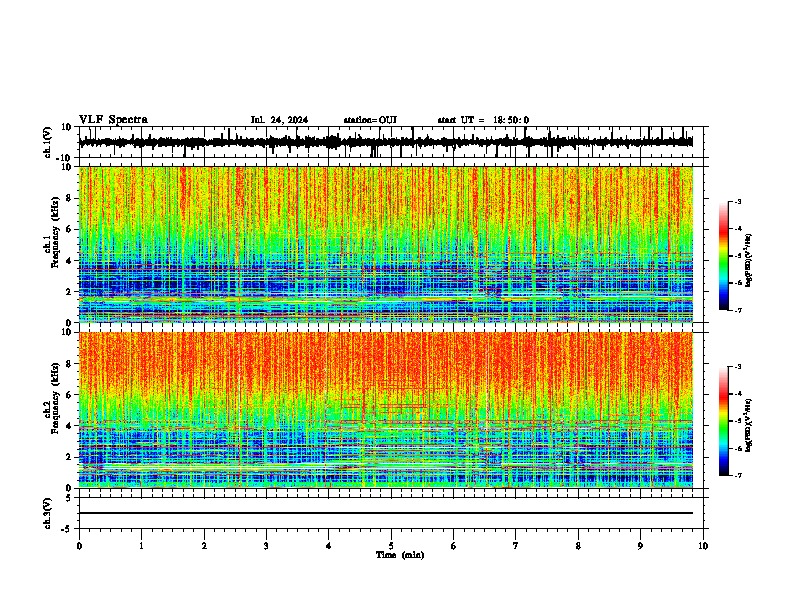Click the time axis tick label 4
792x612 pixels.
coord(329,546)
